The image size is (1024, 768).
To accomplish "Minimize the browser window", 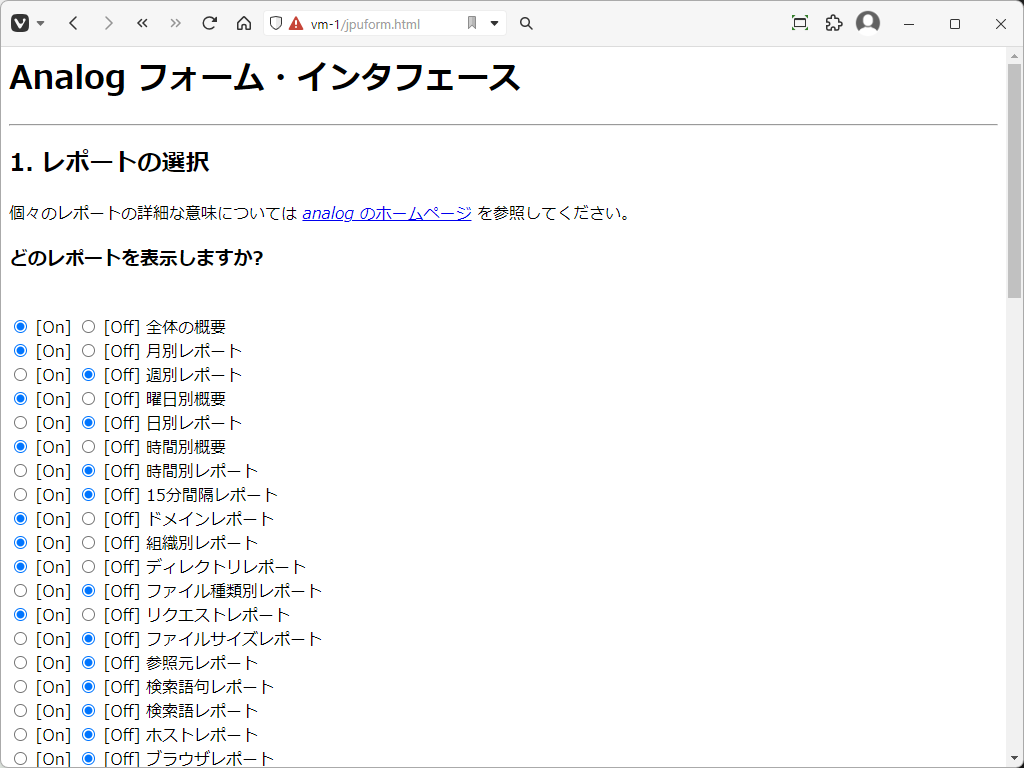I will [x=908, y=24].
